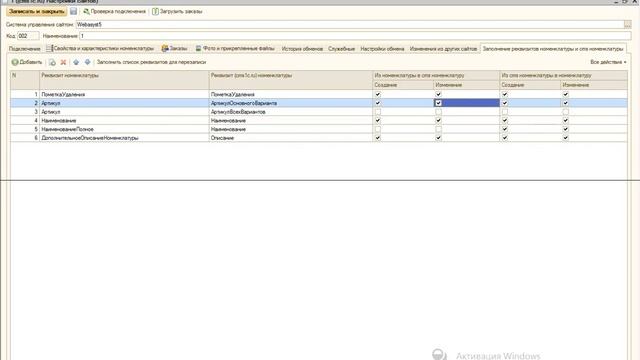Toggle НаименованиеПолное second Создание checkbox
The image size is (640, 360).
pos(505,129)
